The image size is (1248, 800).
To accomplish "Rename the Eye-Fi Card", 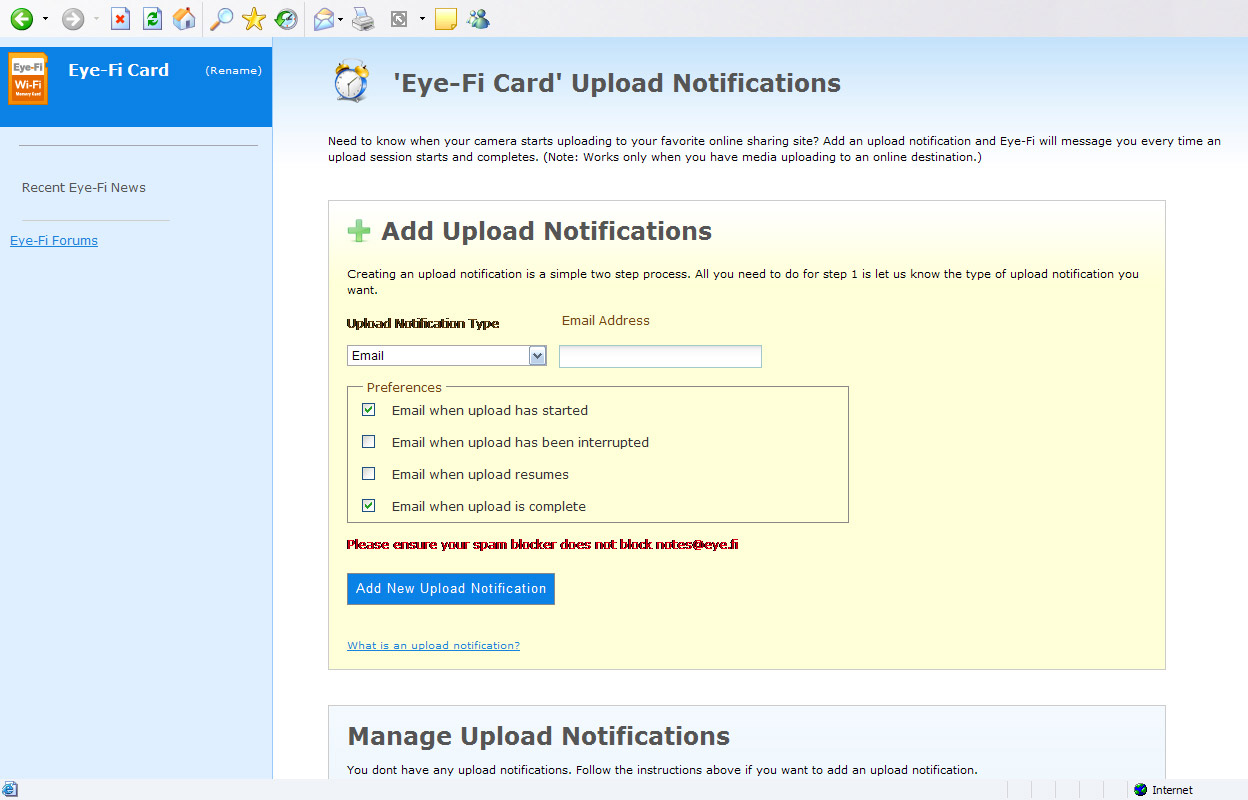I will (233, 70).
